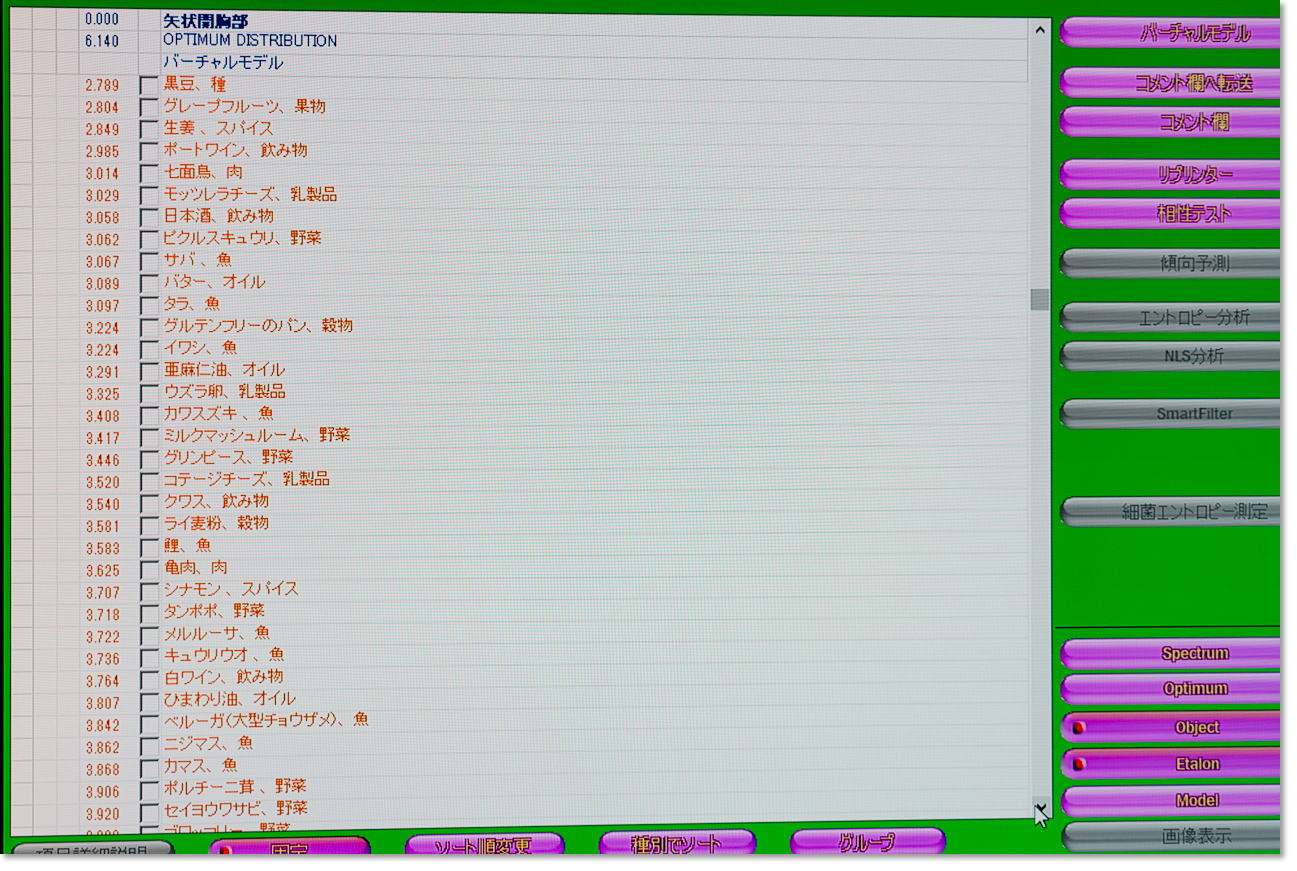The width and height of the screenshot is (1297, 871).
Task: Select the タンポポ、野菜 row
Action: pos(214,611)
